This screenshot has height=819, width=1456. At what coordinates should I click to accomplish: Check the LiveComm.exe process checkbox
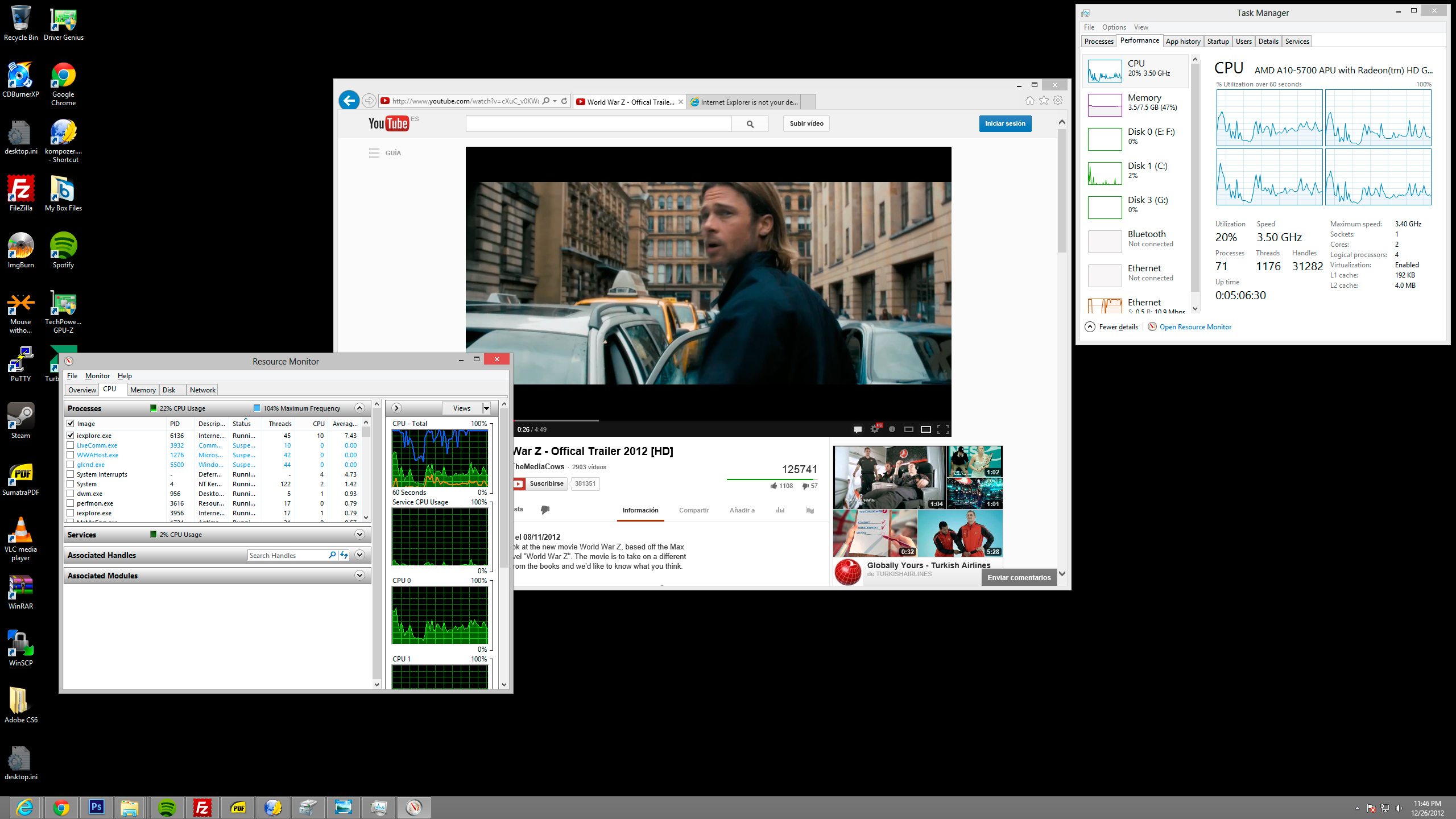point(71,445)
